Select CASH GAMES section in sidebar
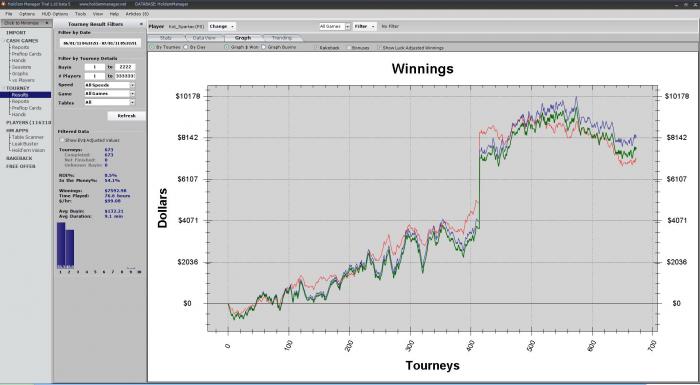The width and height of the screenshot is (700, 385). (x=22, y=41)
